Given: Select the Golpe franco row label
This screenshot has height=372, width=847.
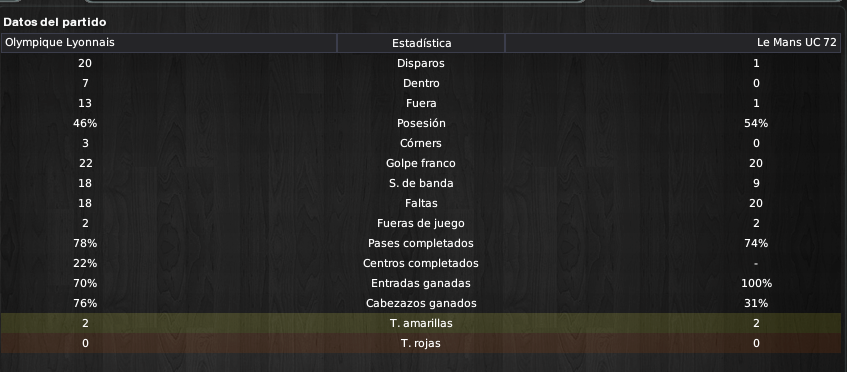Looking at the screenshot, I should pos(421,163).
